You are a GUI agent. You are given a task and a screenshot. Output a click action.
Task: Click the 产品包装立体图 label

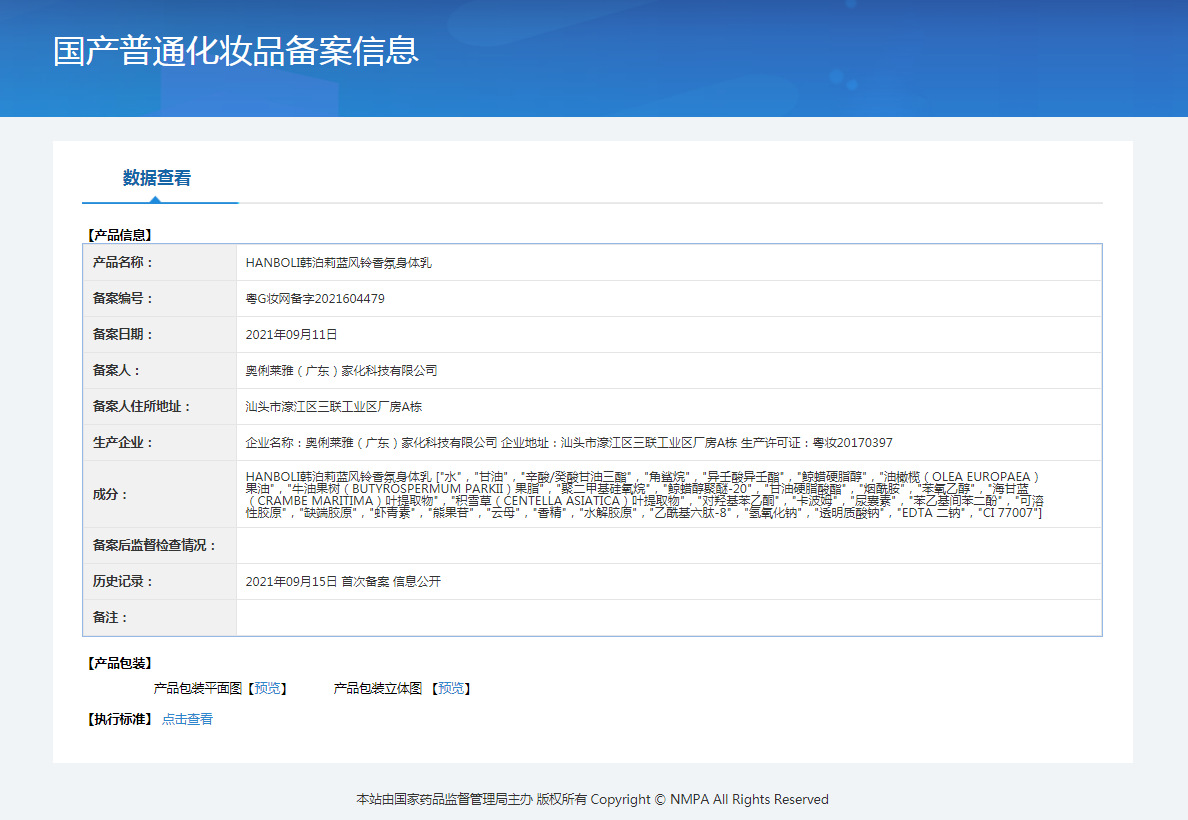(x=377, y=688)
